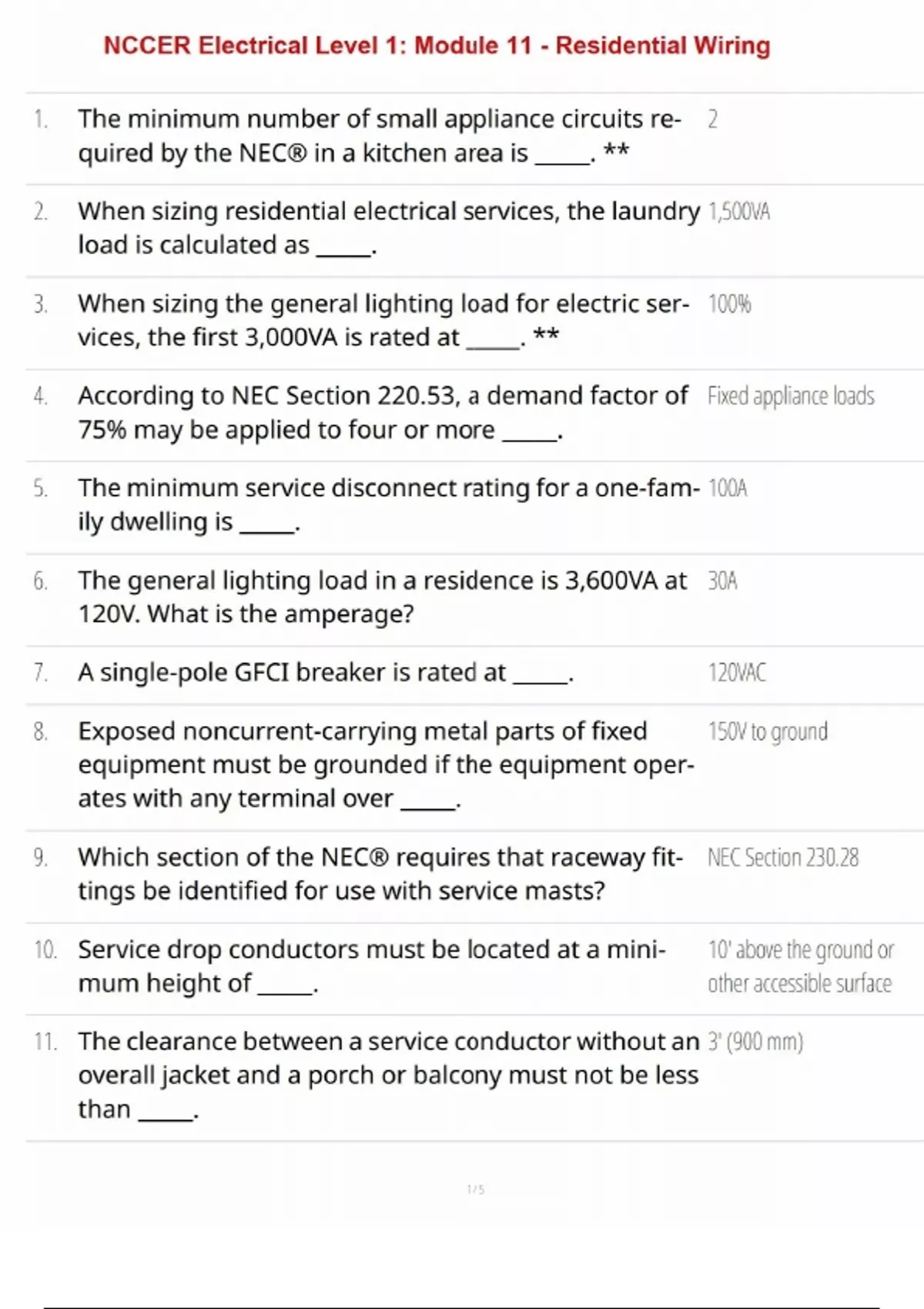Image resolution: width=924 pixels, height=1309 pixels.
Task: Select the "100%" answer
Action: [x=729, y=304]
